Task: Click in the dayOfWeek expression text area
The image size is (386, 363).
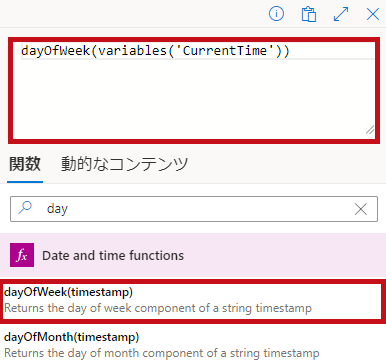Action: [x=194, y=90]
